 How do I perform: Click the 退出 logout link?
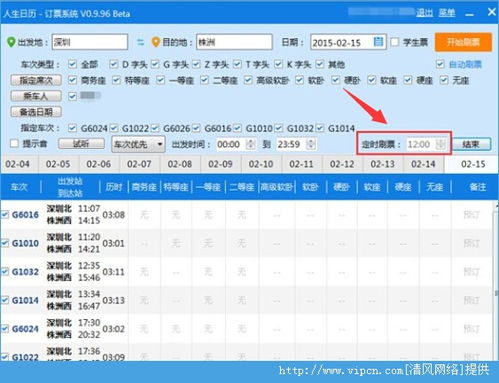424,13
